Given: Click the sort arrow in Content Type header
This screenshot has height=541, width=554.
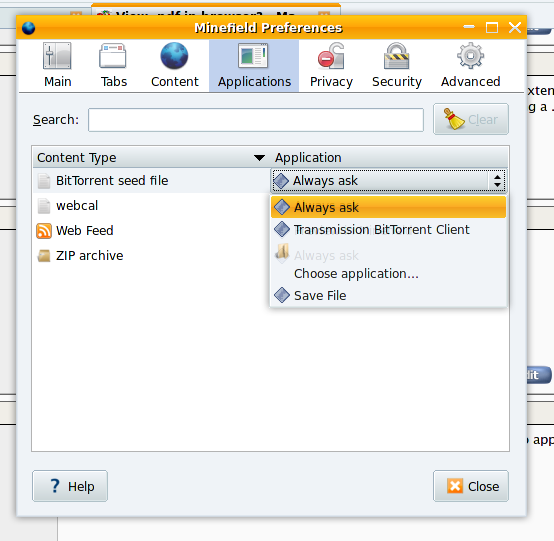Looking at the screenshot, I should [x=259, y=158].
